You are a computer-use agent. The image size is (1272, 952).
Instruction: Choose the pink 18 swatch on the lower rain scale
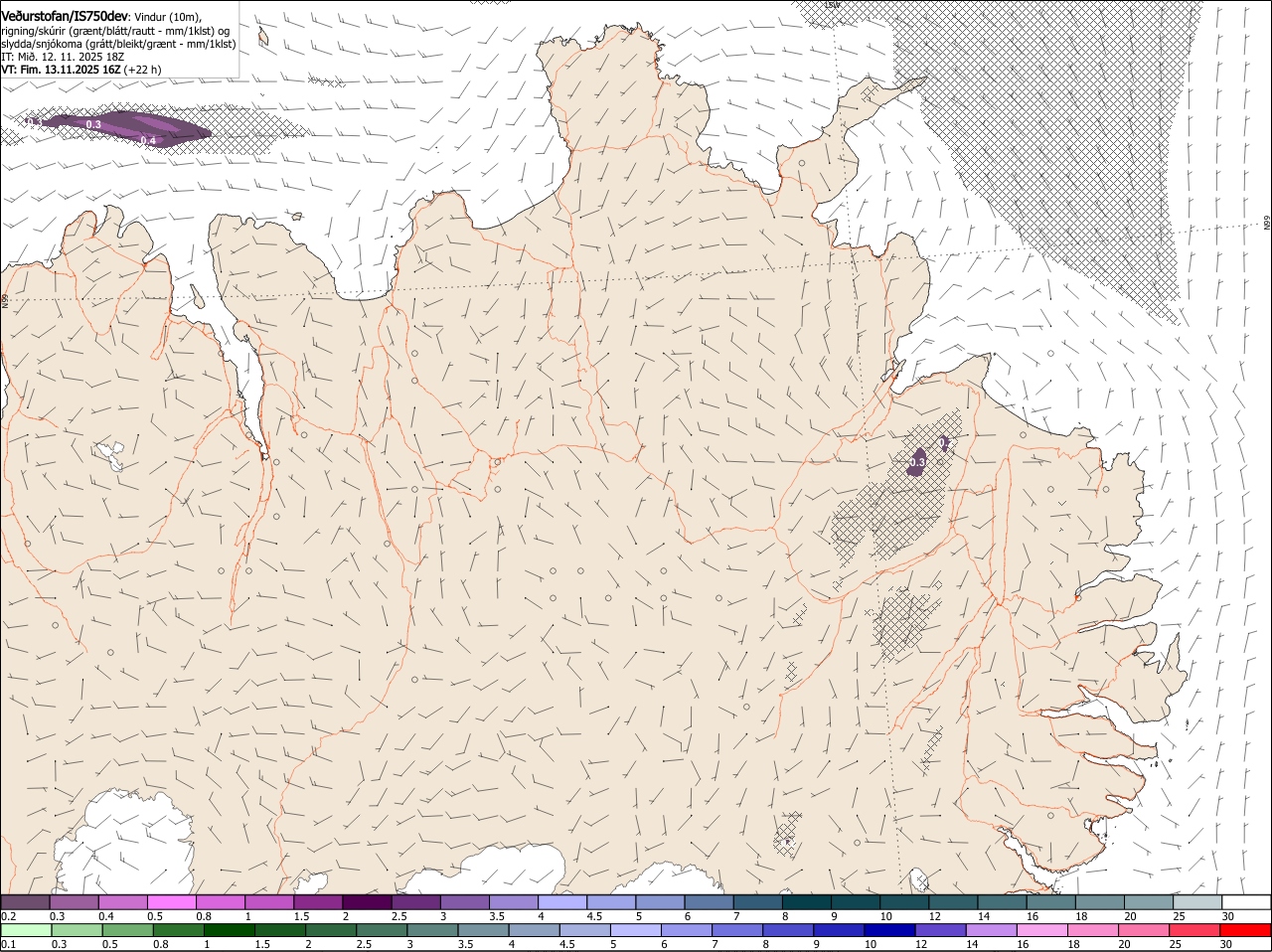coord(1092,931)
